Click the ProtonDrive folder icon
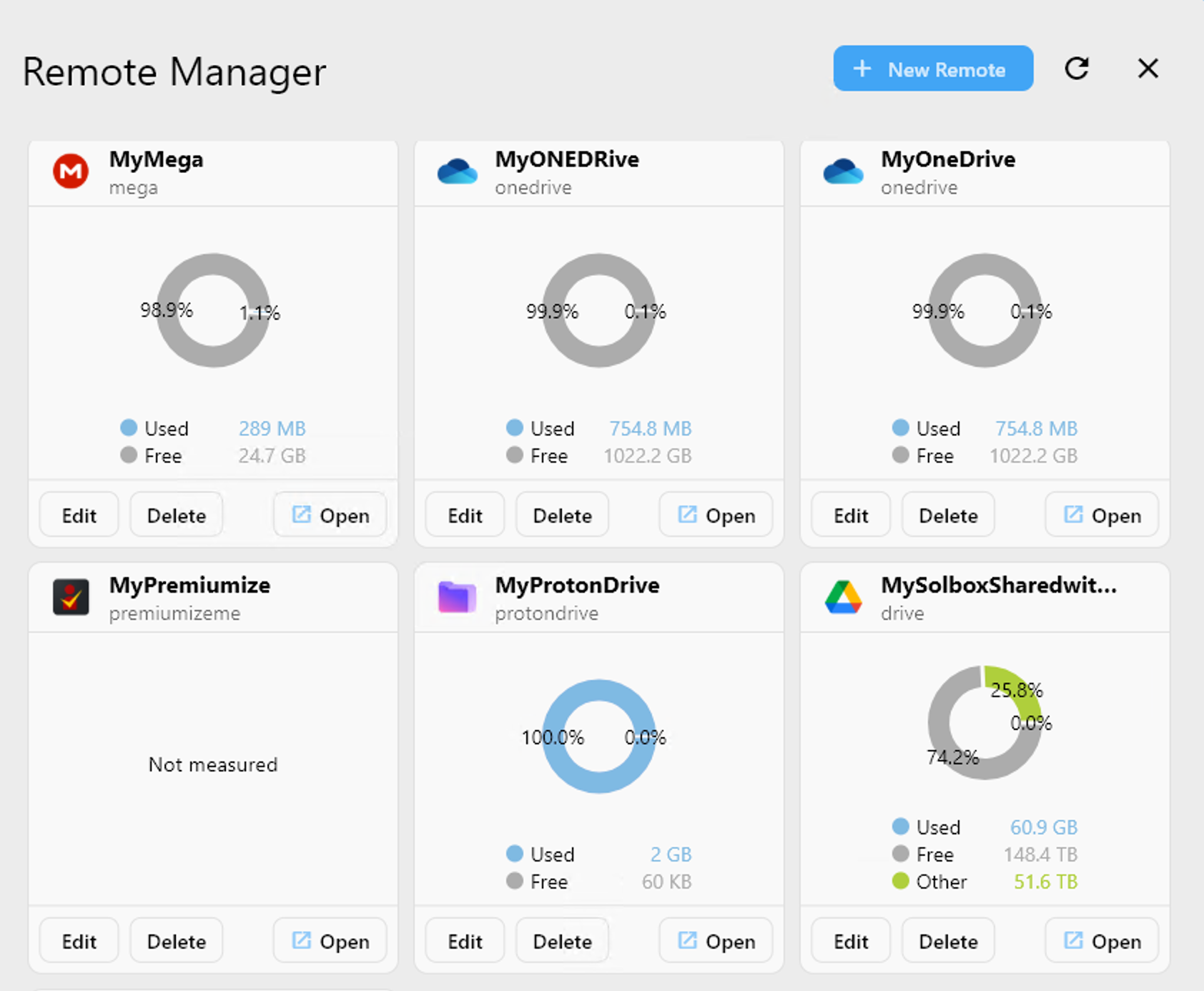This screenshot has height=991, width=1204. coord(456,597)
